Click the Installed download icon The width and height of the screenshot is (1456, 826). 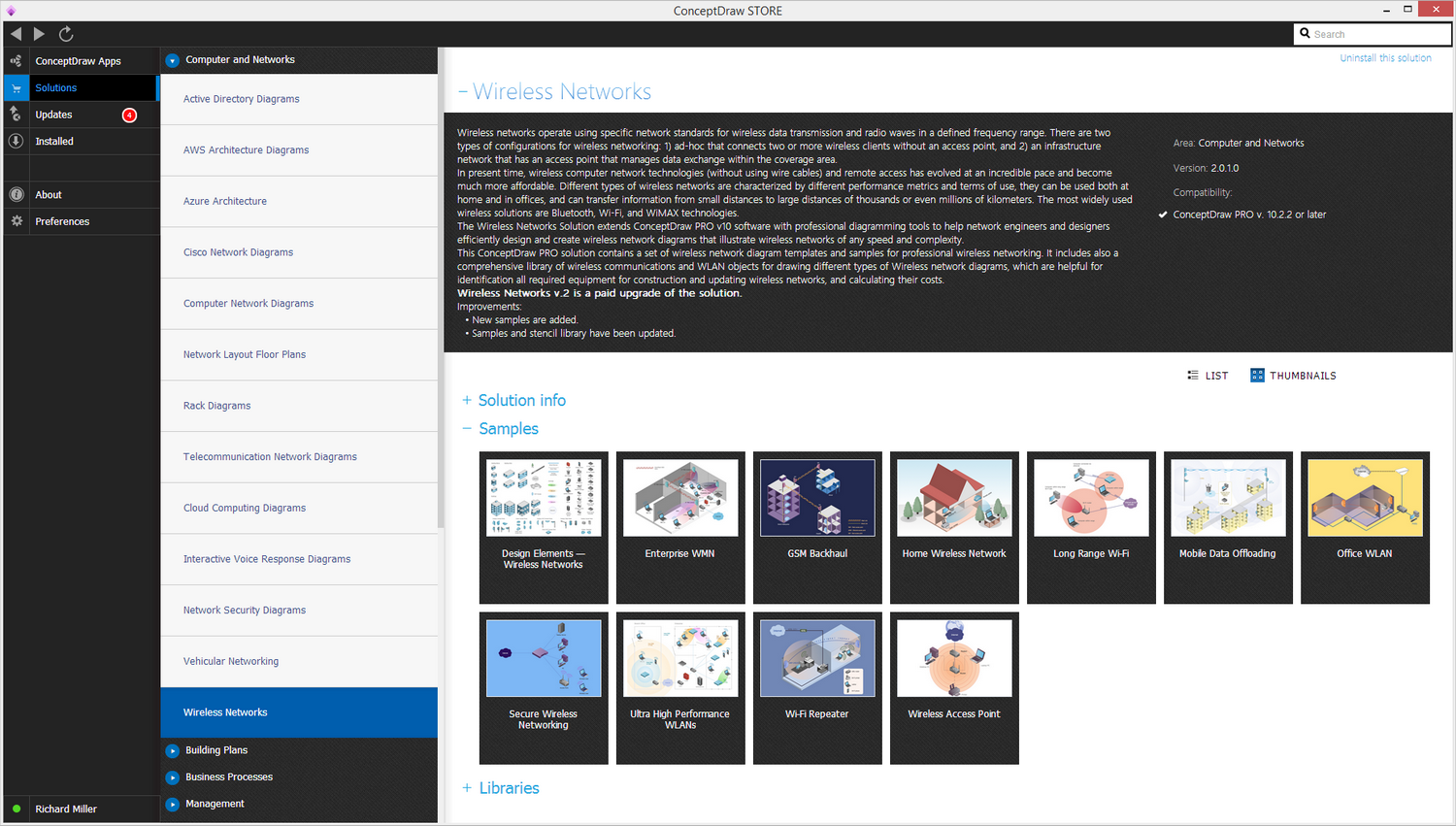click(x=17, y=141)
